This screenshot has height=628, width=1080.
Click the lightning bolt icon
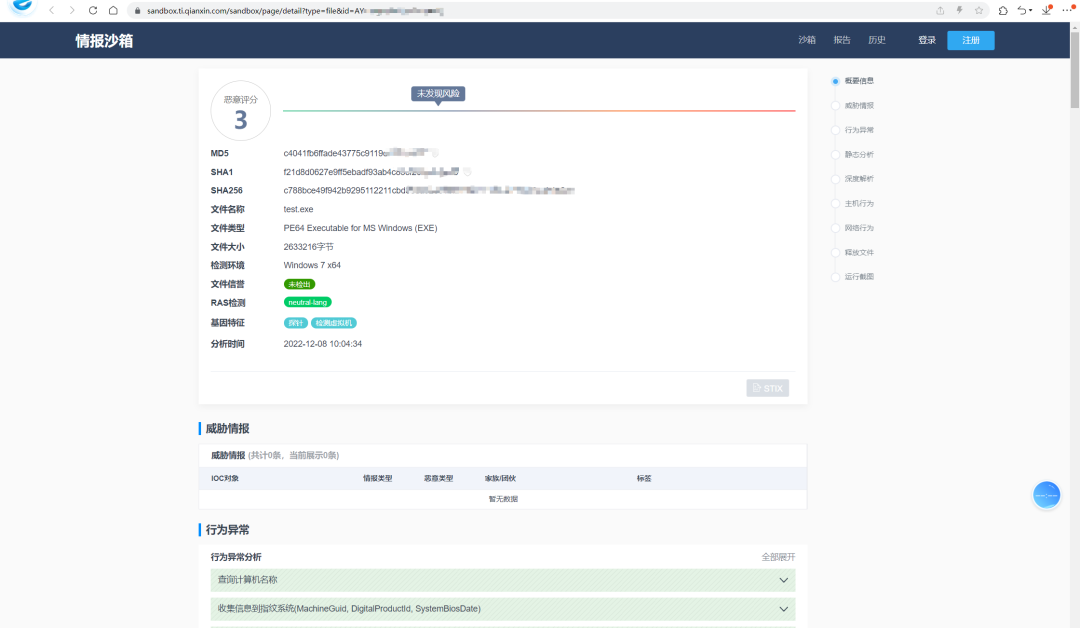tap(959, 10)
